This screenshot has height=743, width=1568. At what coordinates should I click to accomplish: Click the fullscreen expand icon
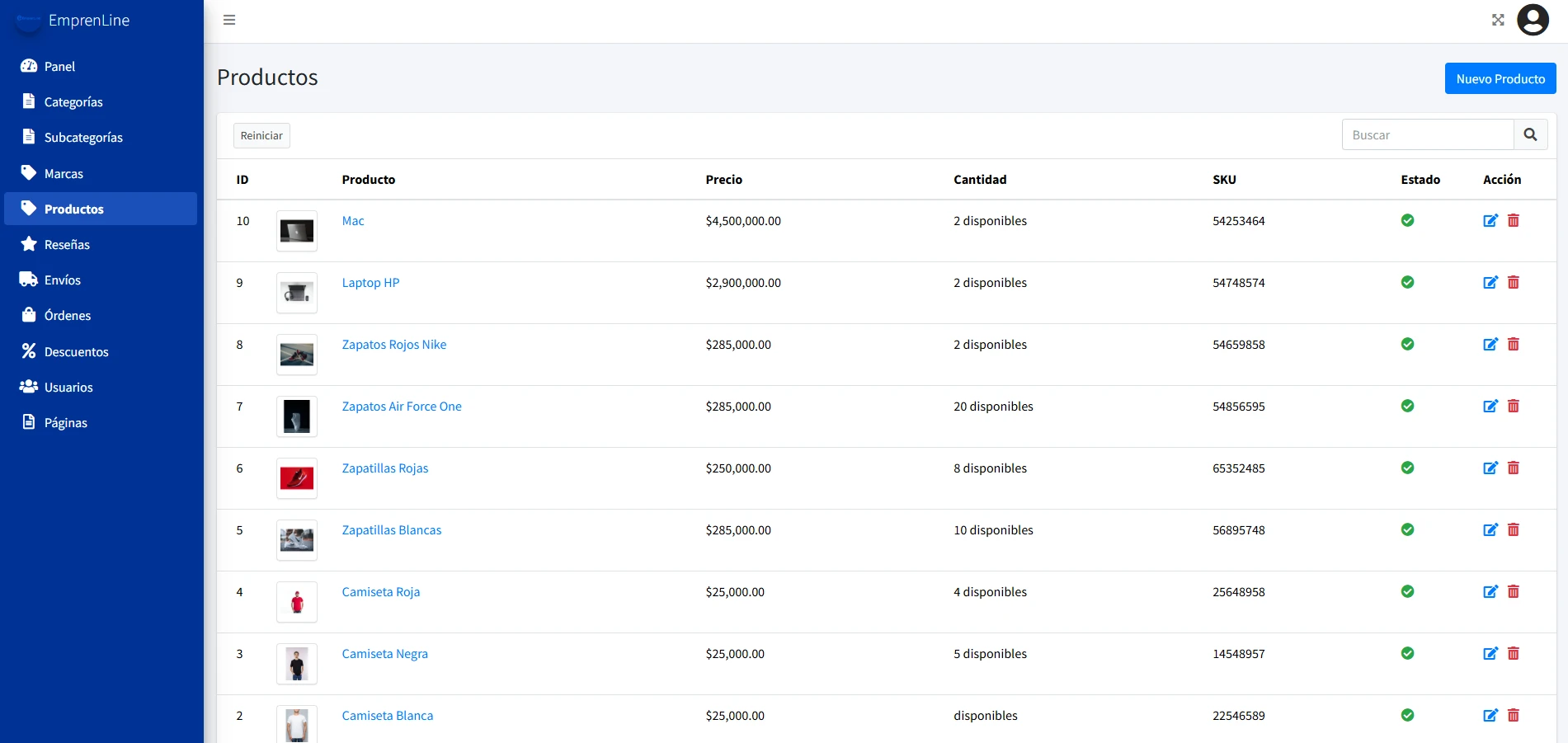[1498, 20]
